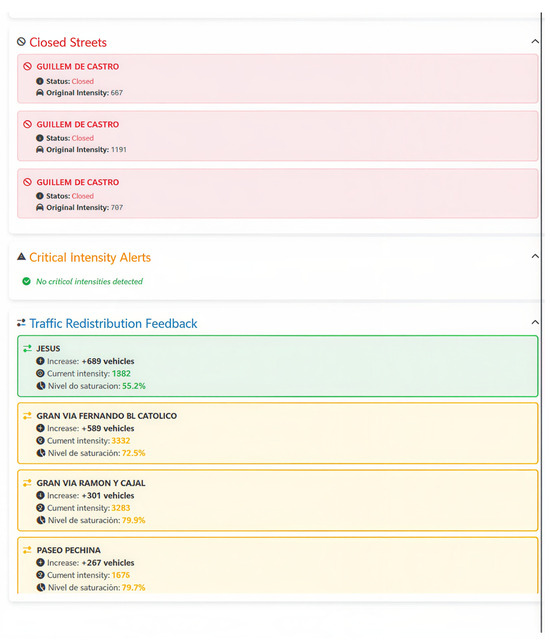The image size is (550, 643).
Task: Click the current intensity value 3283
Action: [x=121, y=508]
